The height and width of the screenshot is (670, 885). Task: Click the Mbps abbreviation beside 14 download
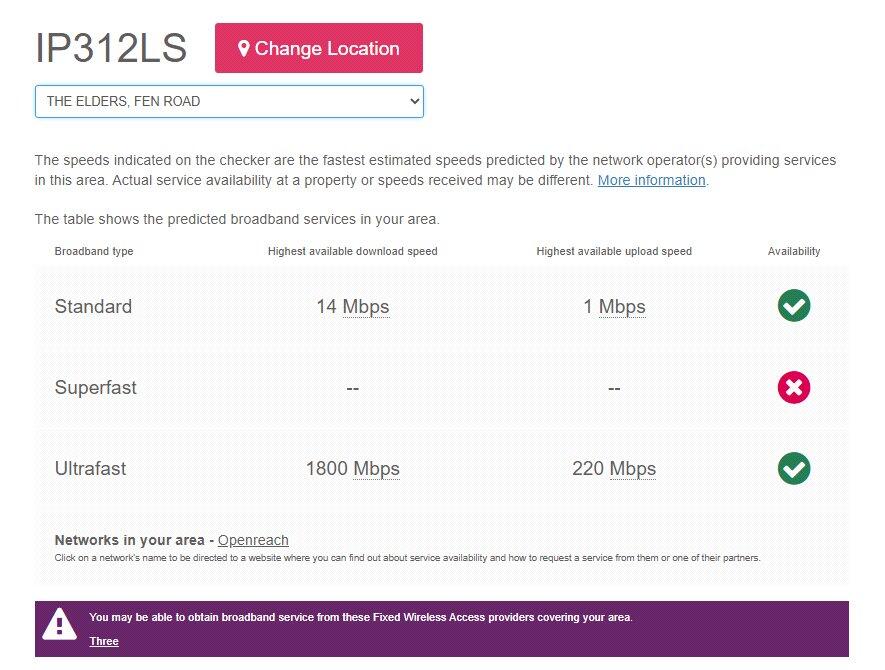[x=366, y=306]
